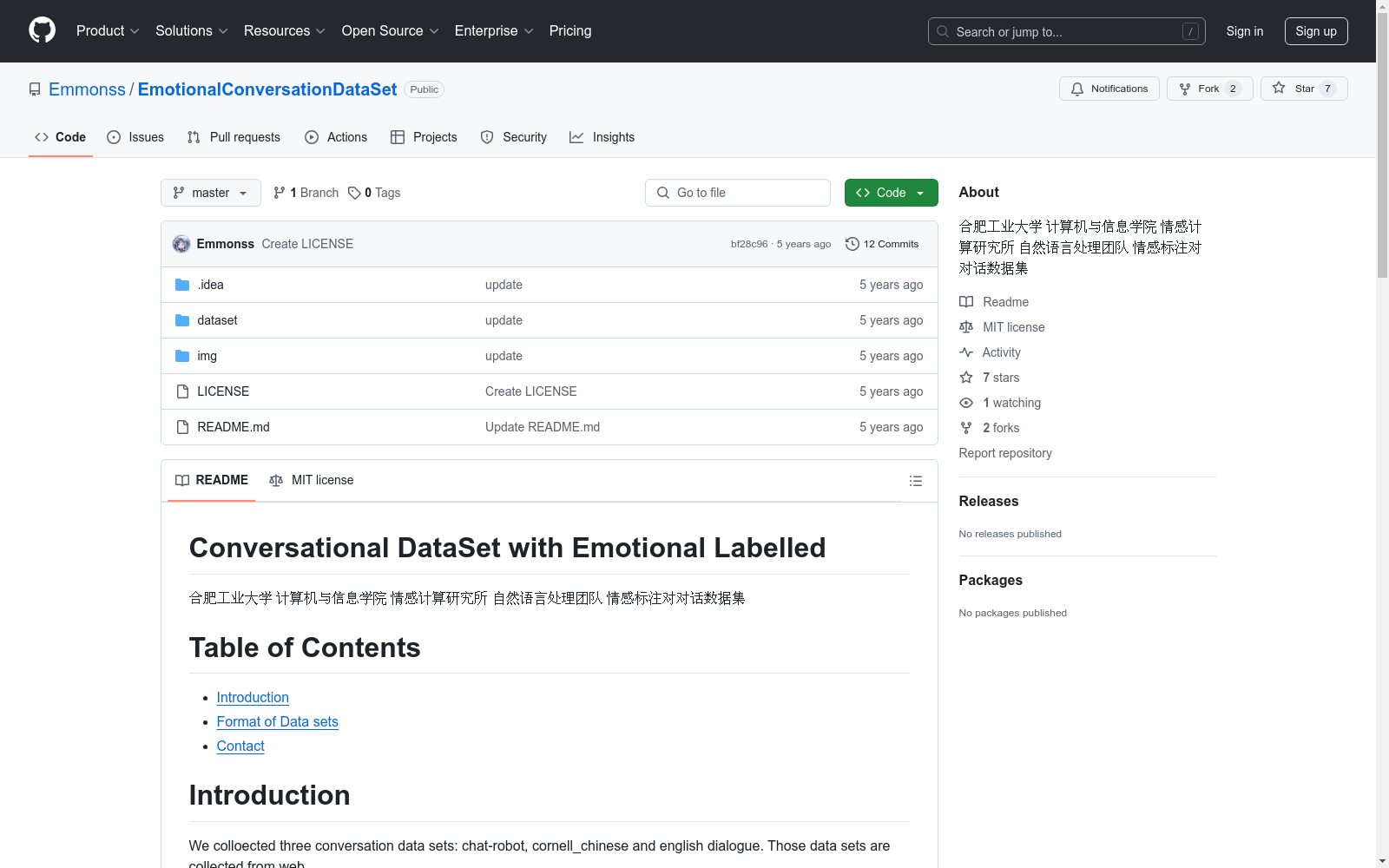Open the README outline list icon
The width and height of the screenshot is (1389, 868).
click(x=916, y=481)
